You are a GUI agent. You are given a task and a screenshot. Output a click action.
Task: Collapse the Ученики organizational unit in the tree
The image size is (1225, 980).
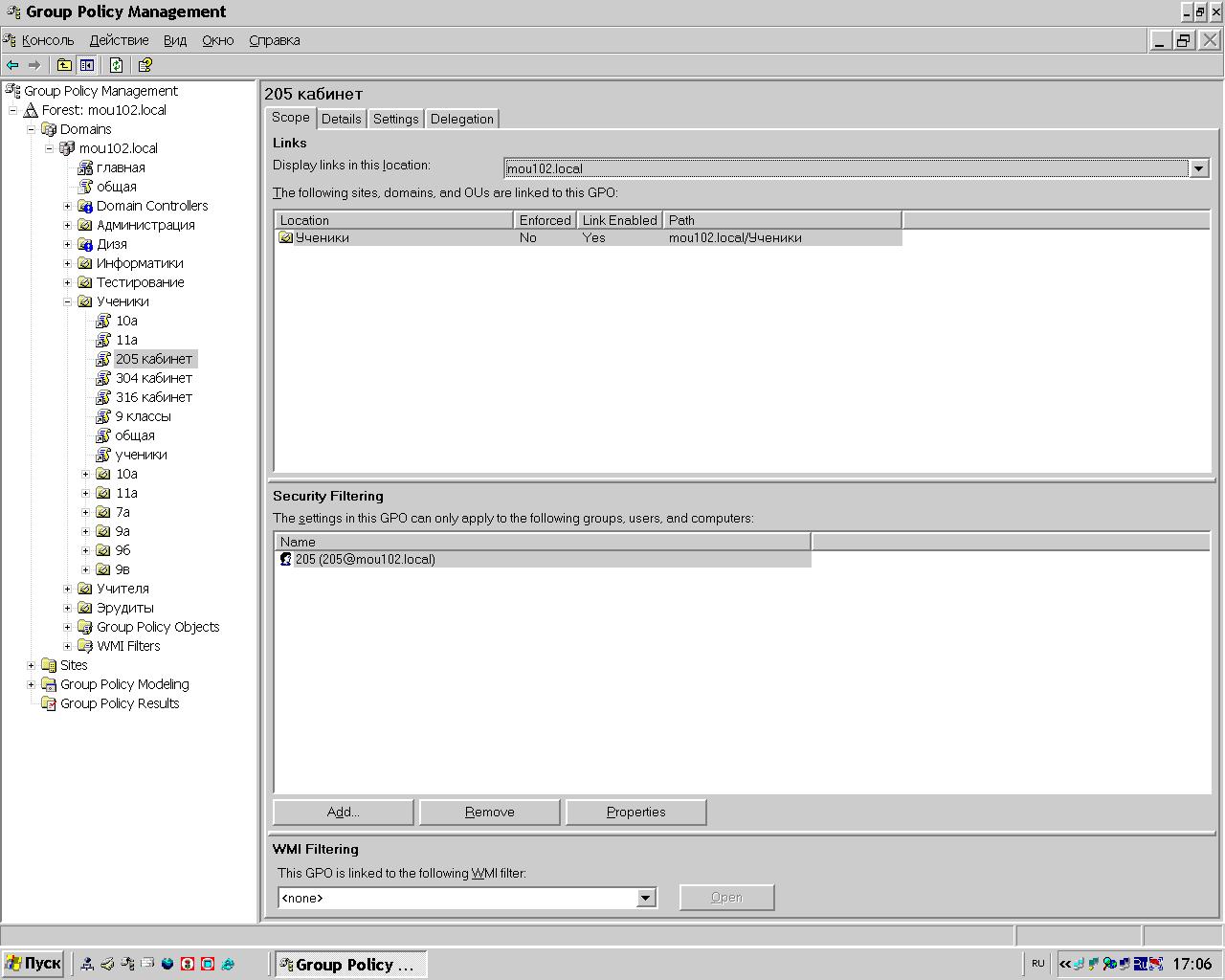(68, 301)
